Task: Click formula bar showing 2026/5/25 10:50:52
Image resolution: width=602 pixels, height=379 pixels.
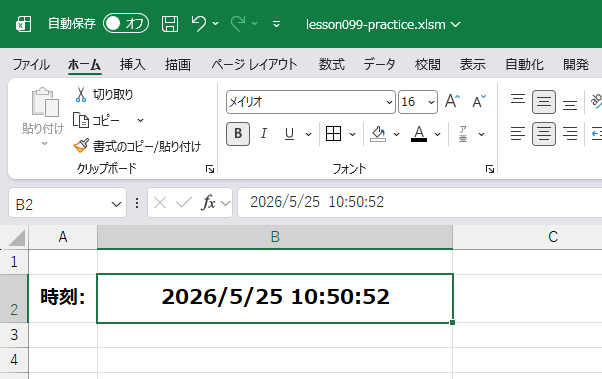Action: click(x=420, y=202)
